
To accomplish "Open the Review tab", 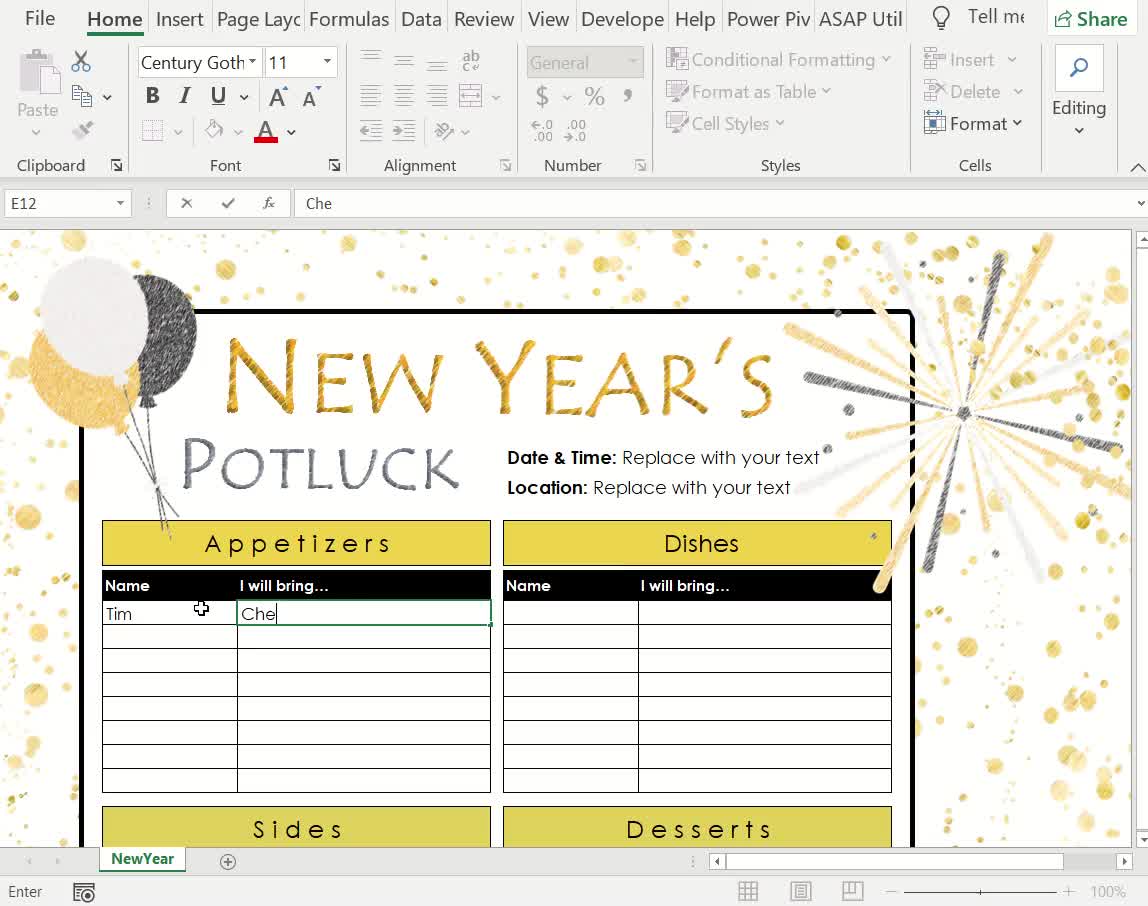I will (483, 18).
